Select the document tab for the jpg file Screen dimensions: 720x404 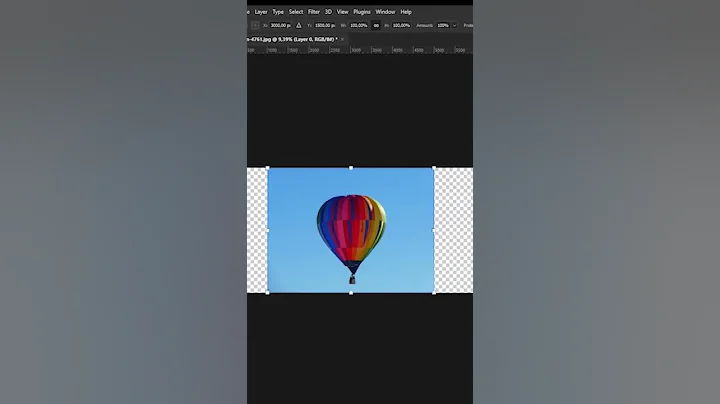coord(292,39)
